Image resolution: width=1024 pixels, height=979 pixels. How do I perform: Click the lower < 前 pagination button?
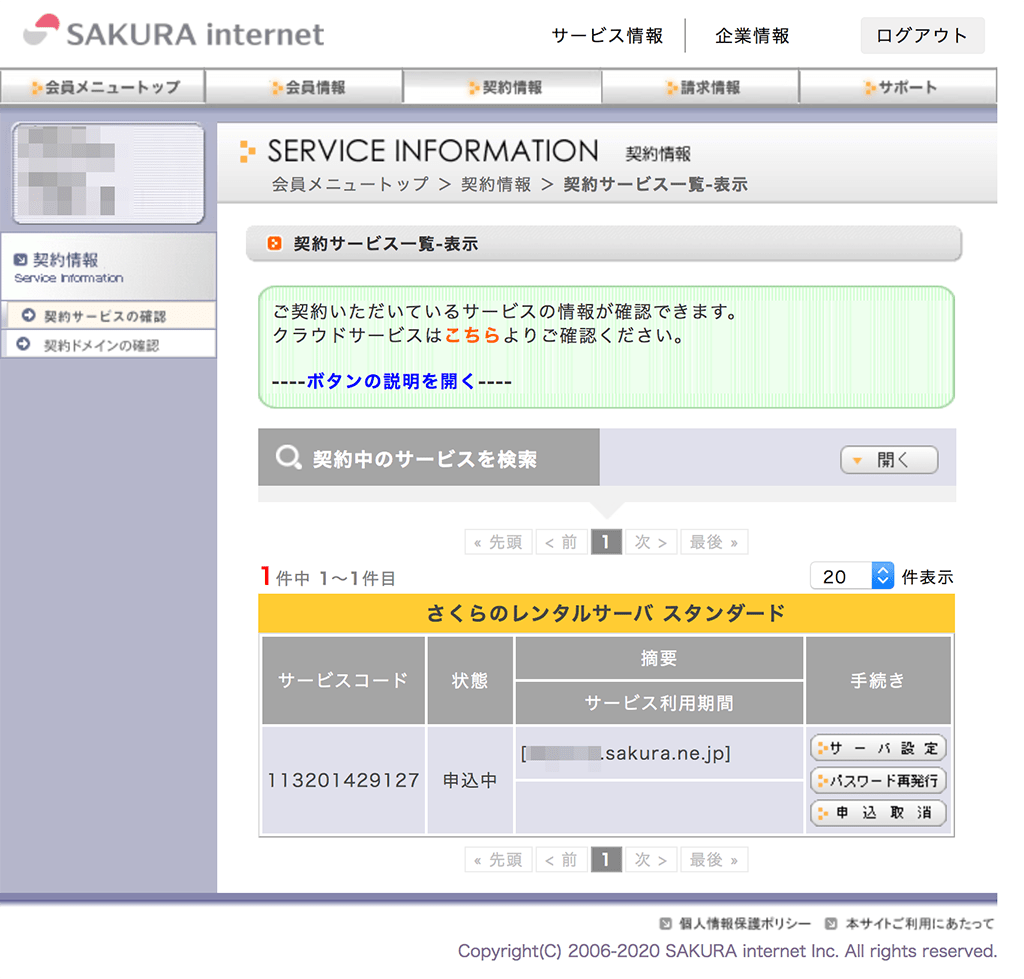click(x=561, y=859)
